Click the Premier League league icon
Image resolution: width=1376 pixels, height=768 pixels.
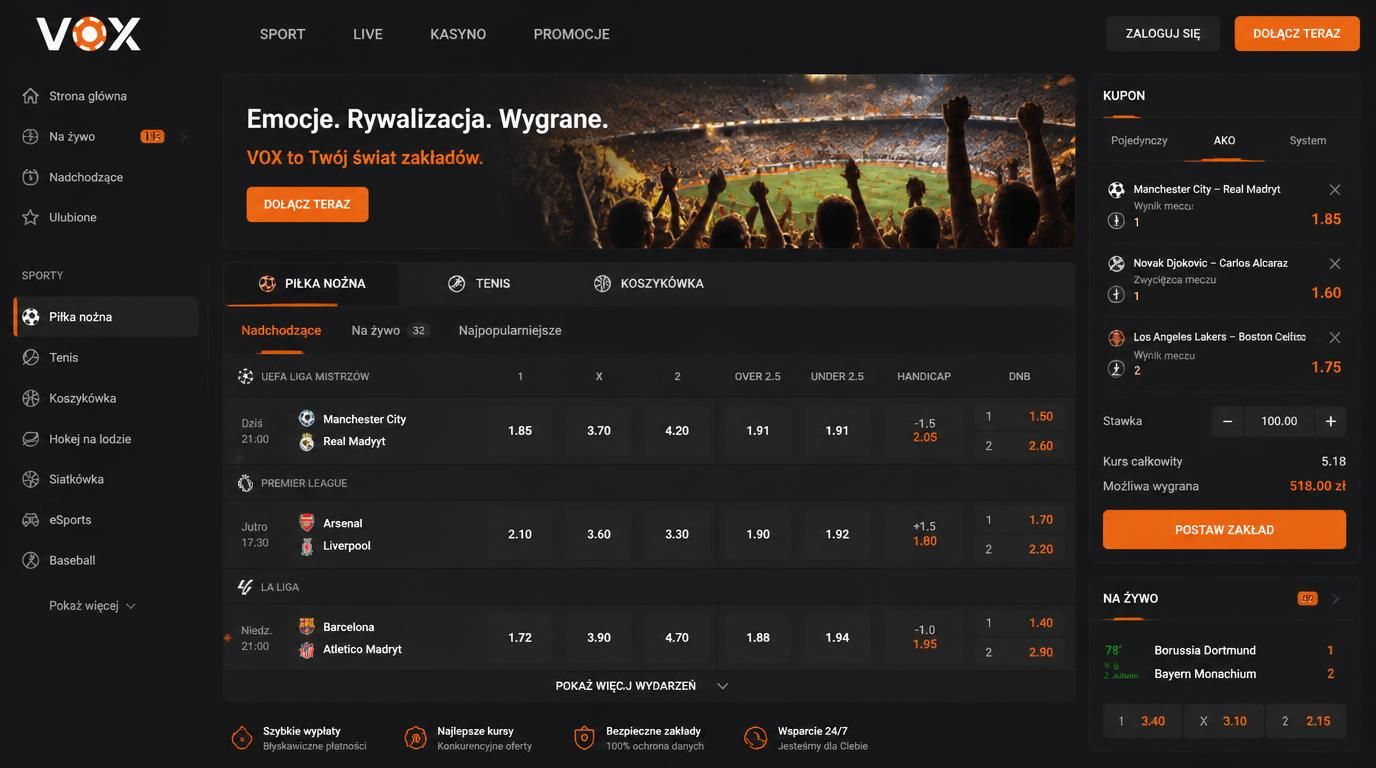click(245, 483)
